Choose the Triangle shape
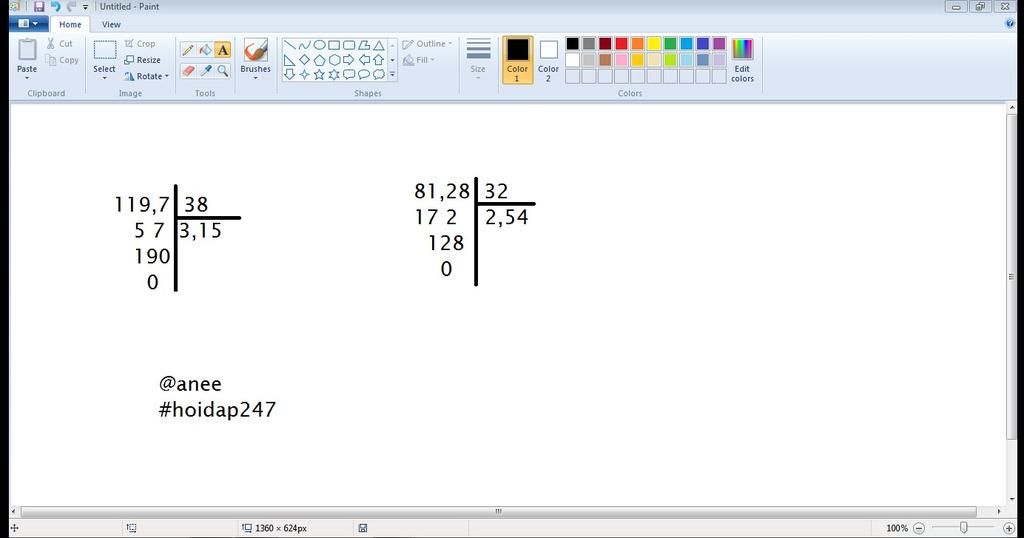 click(379, 45)
